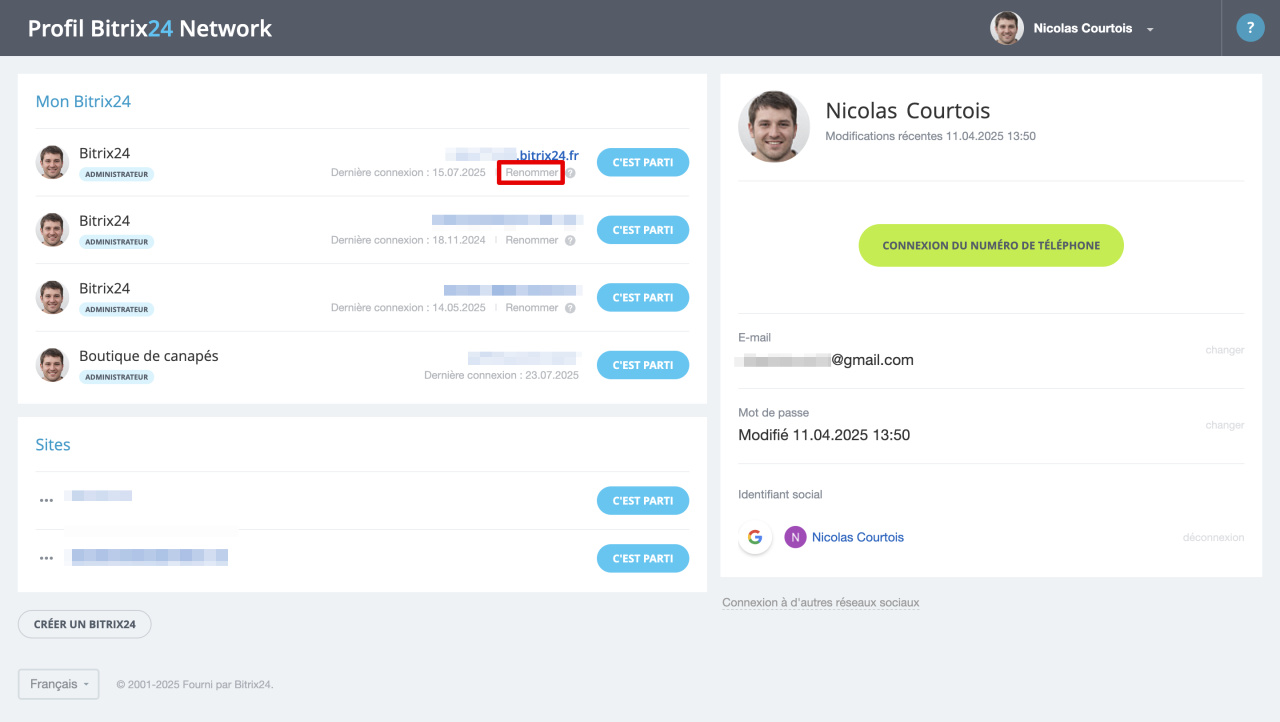Click changer next to the E-mail field
Image resolution: width=1280 pixels, height=722 pixels.
coord(1224,350)
